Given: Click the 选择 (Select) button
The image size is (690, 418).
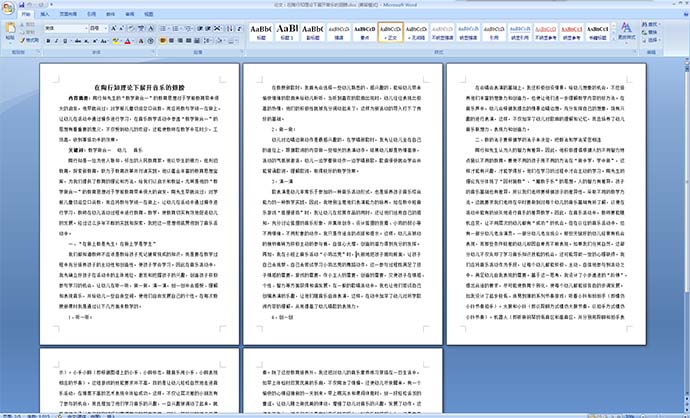Looking at the screenshot, I should [650, 40].
